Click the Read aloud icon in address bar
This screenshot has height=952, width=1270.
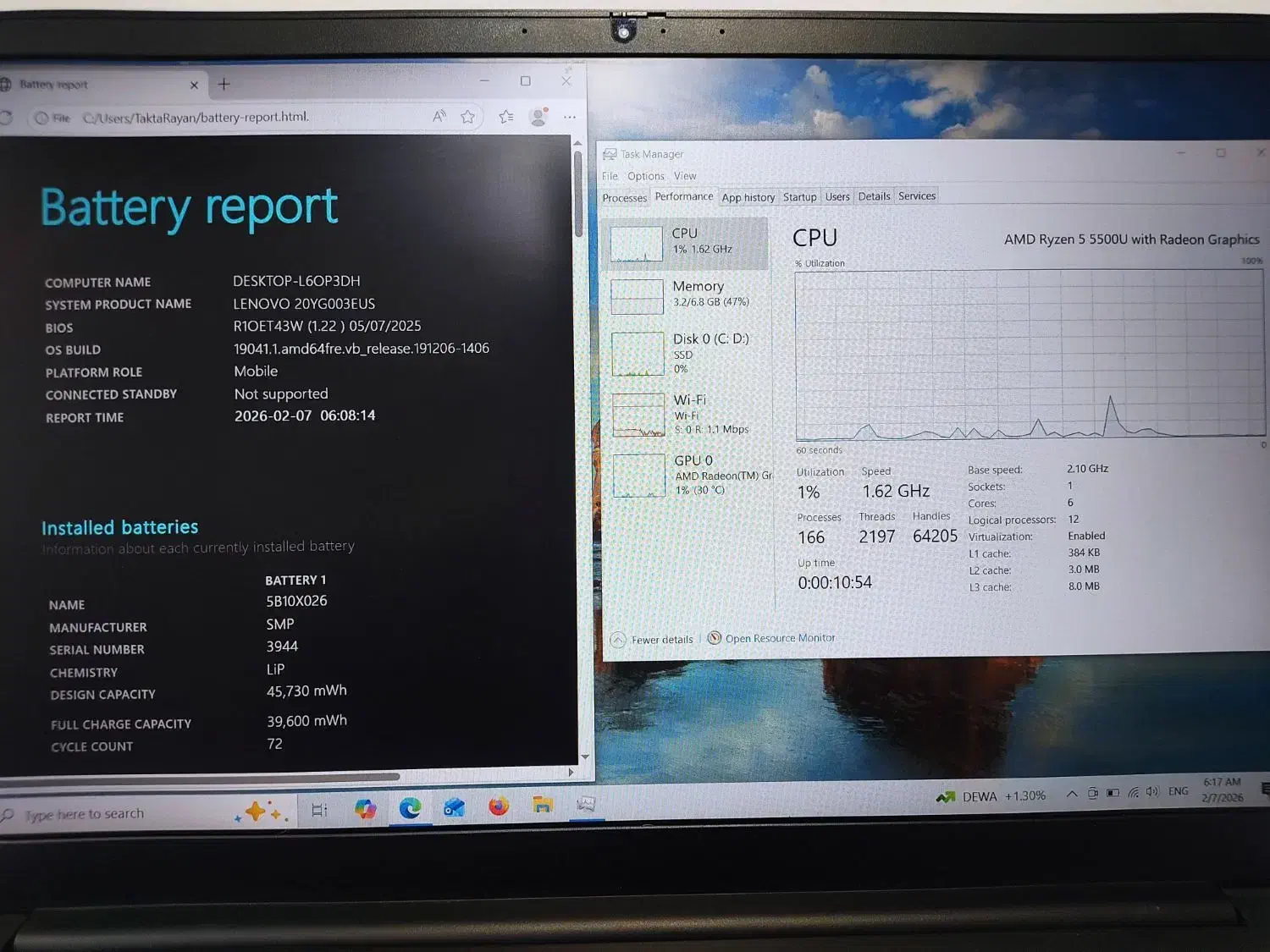439,117
